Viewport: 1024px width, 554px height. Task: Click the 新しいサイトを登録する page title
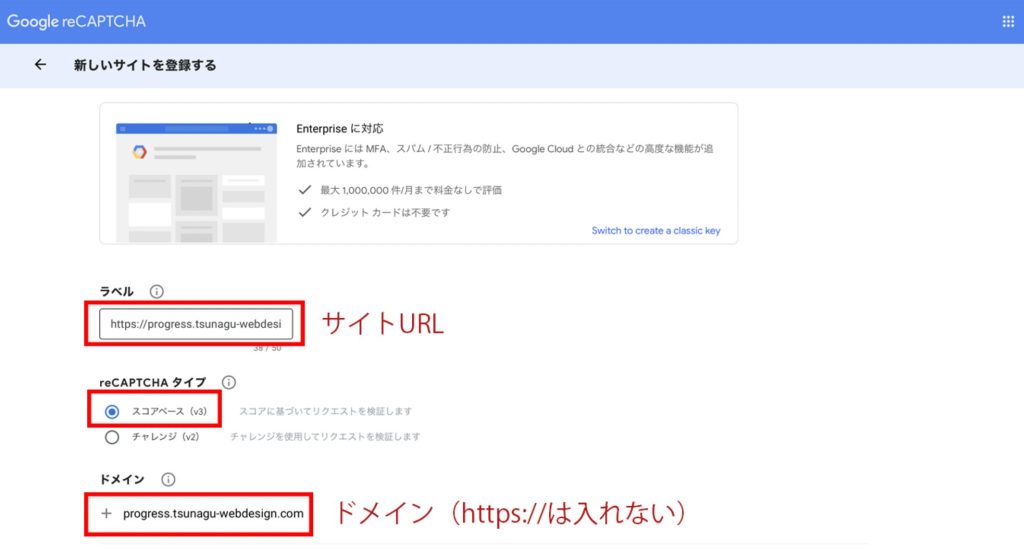coord(145,65)
